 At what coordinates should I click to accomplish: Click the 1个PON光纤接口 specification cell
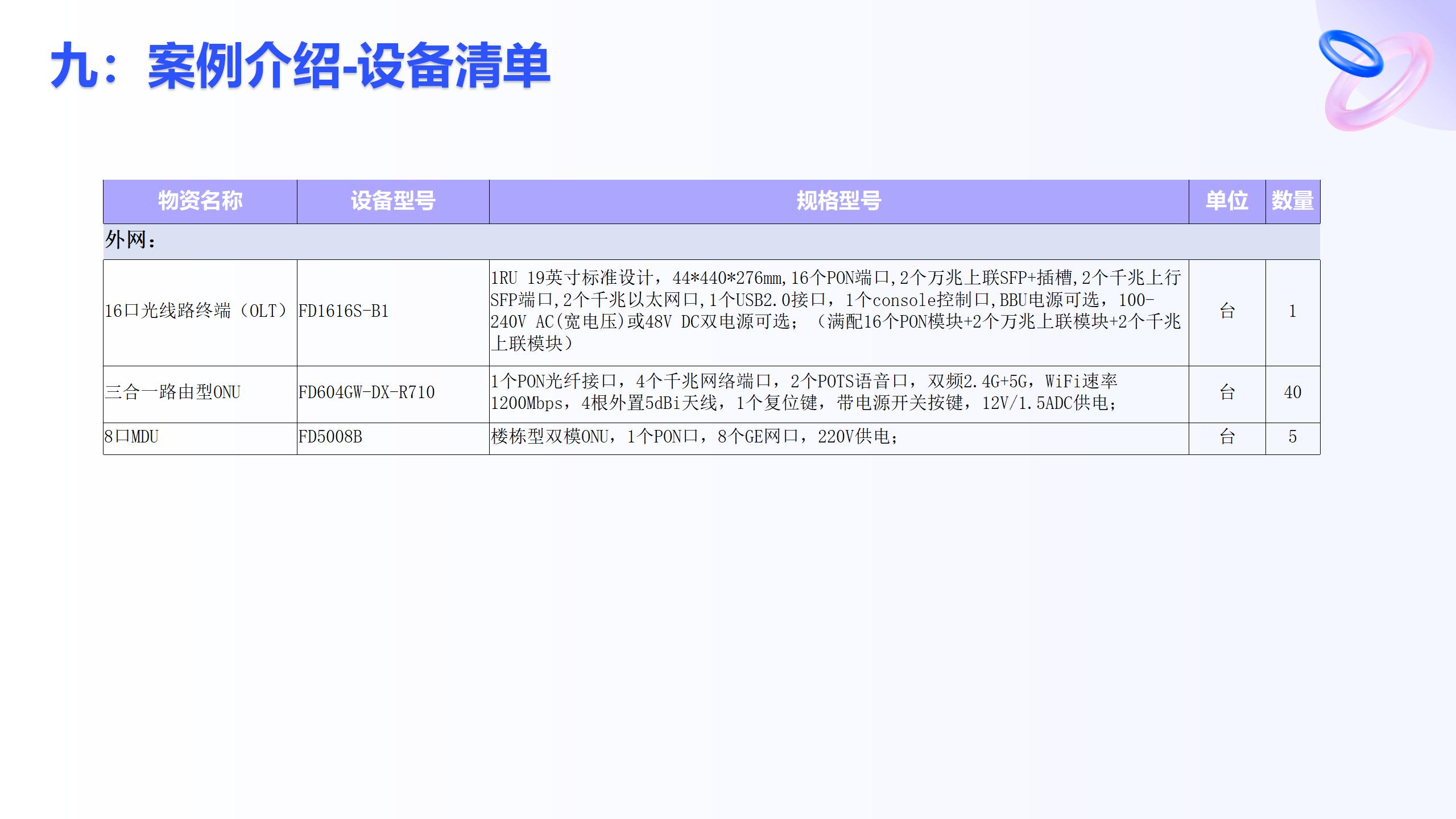click(839, 394)
